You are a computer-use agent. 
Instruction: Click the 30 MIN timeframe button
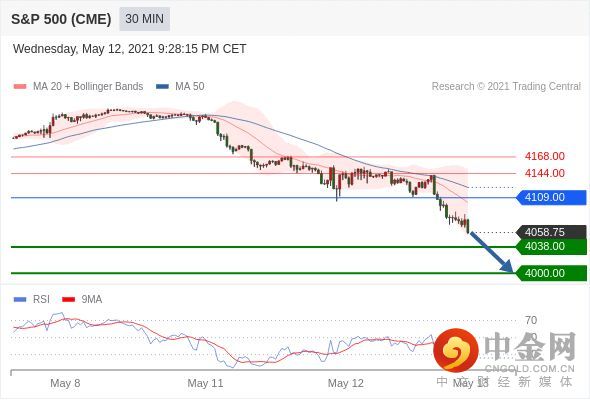144,19
